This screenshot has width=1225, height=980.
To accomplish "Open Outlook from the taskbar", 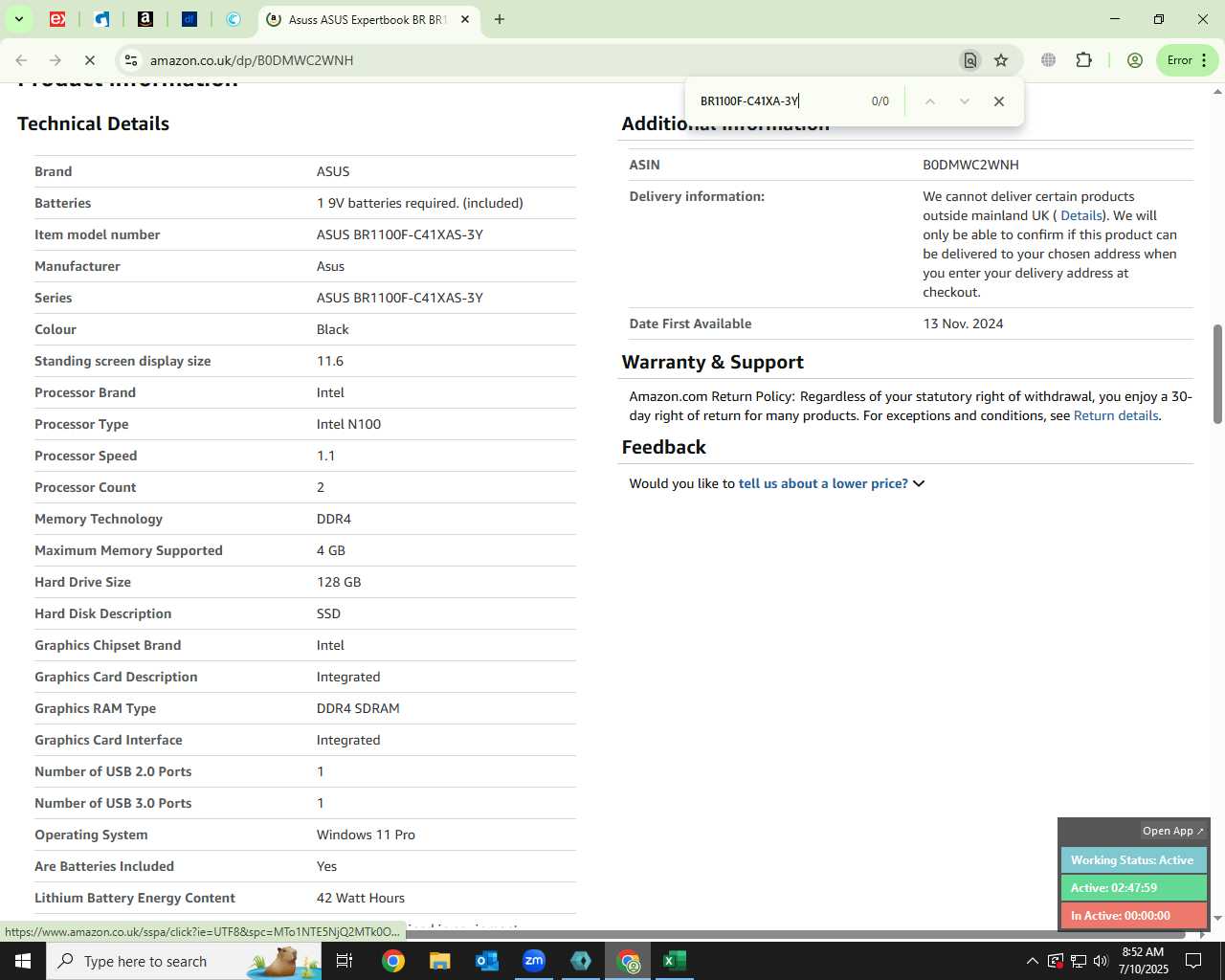I will coord(486,961).
